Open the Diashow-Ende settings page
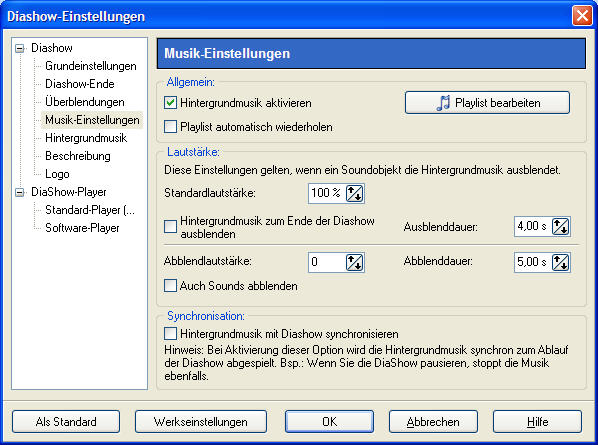Screen dimensions: 598x445 (x=80, y=84)
